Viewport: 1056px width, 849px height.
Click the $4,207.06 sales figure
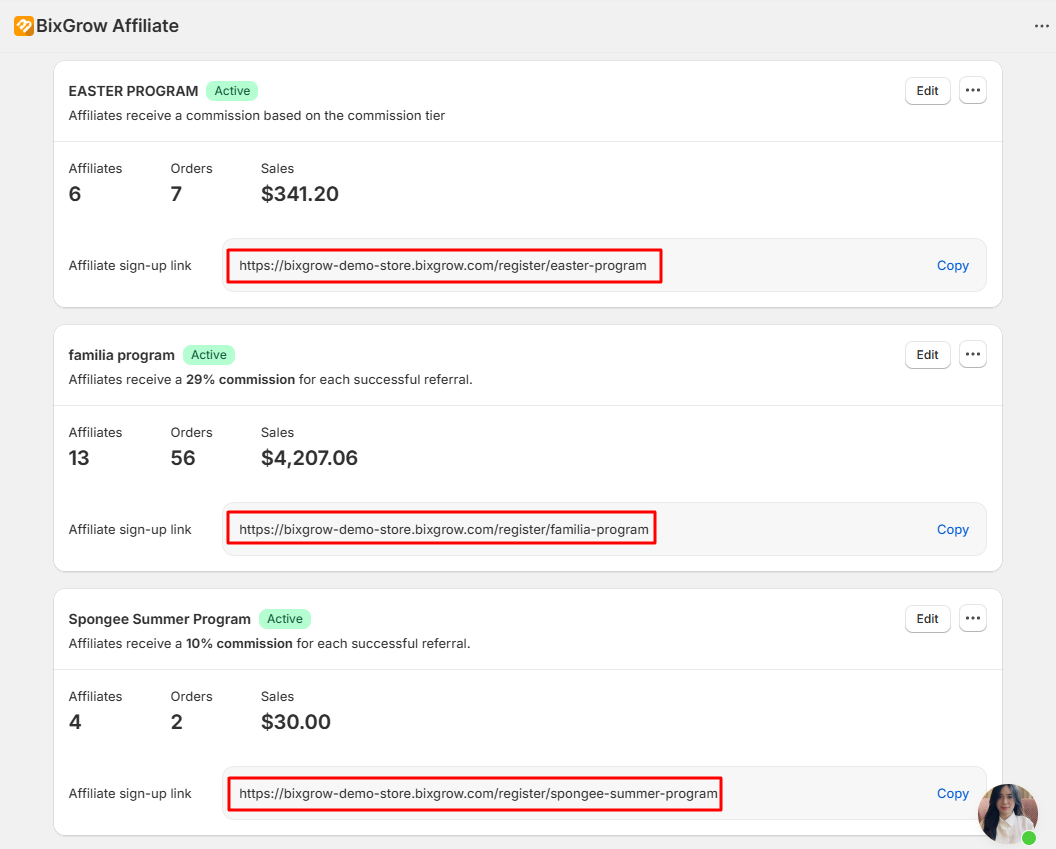(309, 458)
